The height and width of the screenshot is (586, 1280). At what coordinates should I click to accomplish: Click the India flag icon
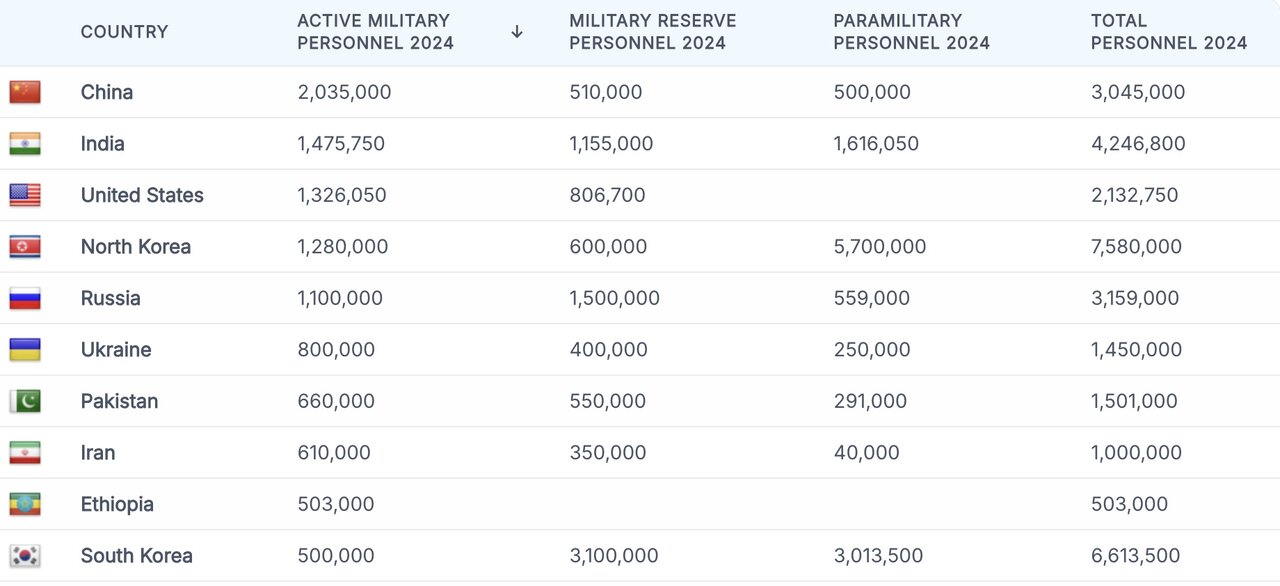coord(25,144)
